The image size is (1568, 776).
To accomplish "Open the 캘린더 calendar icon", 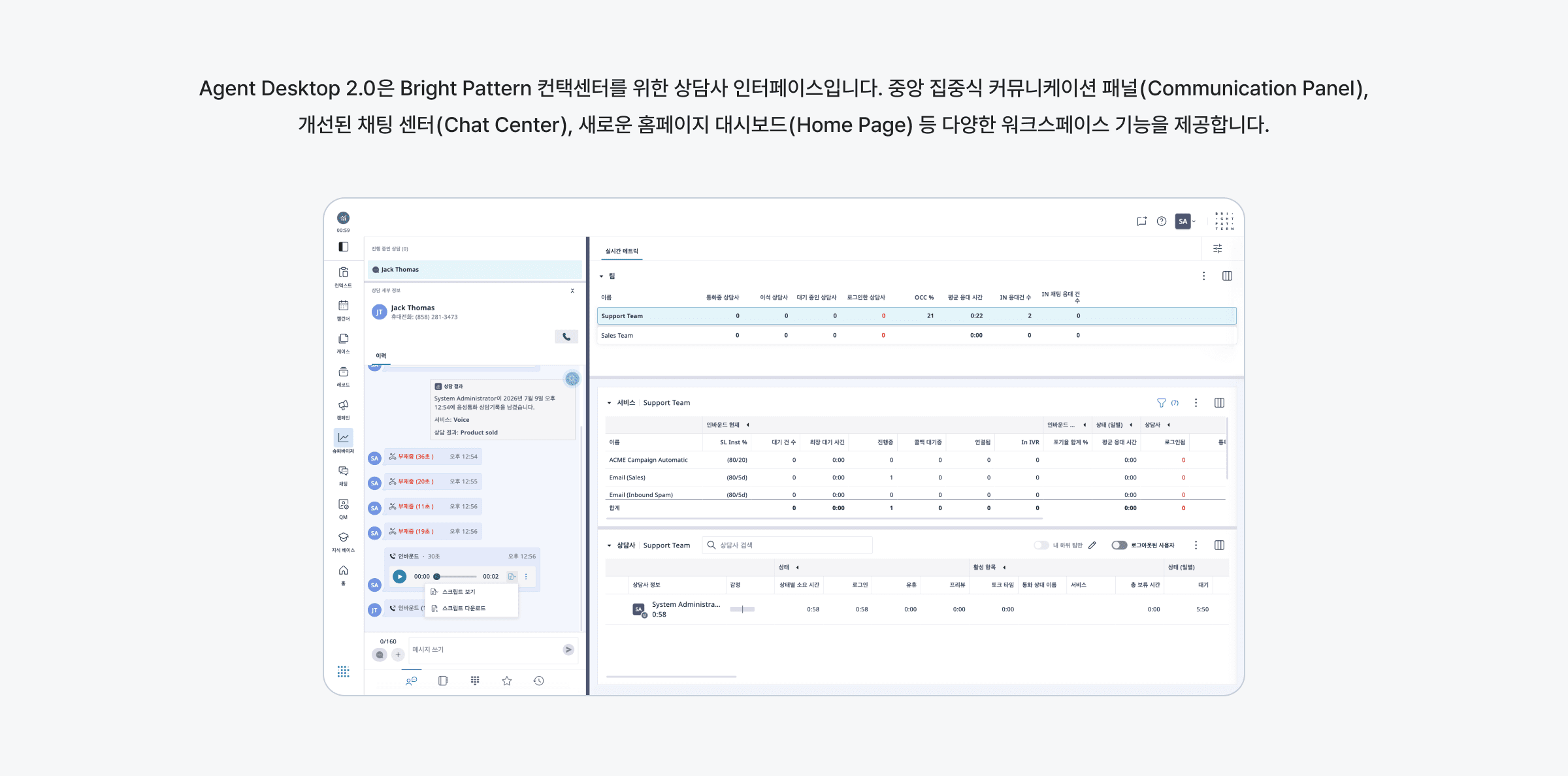I will tap(343, 306).
